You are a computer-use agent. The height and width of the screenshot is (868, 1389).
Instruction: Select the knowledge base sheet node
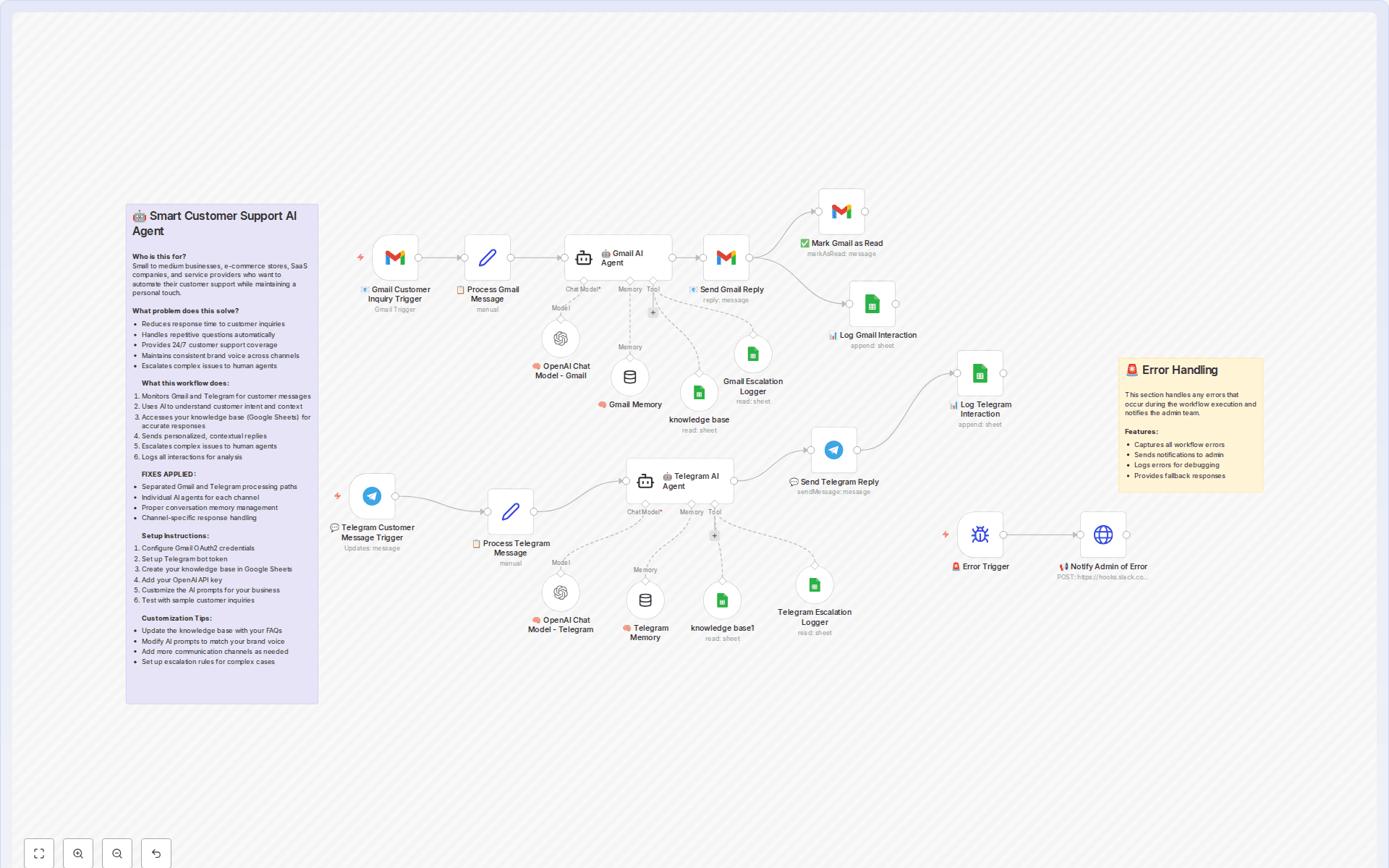(699, 393)
